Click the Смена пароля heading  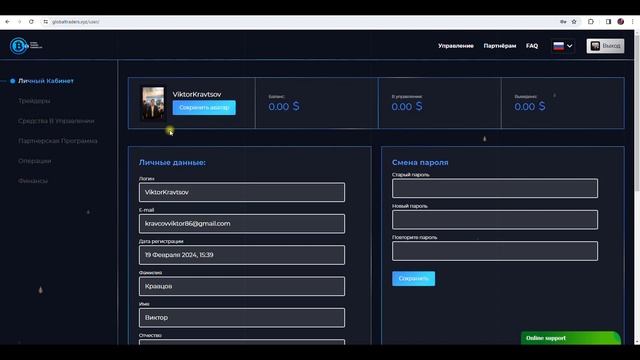point(420,162)
